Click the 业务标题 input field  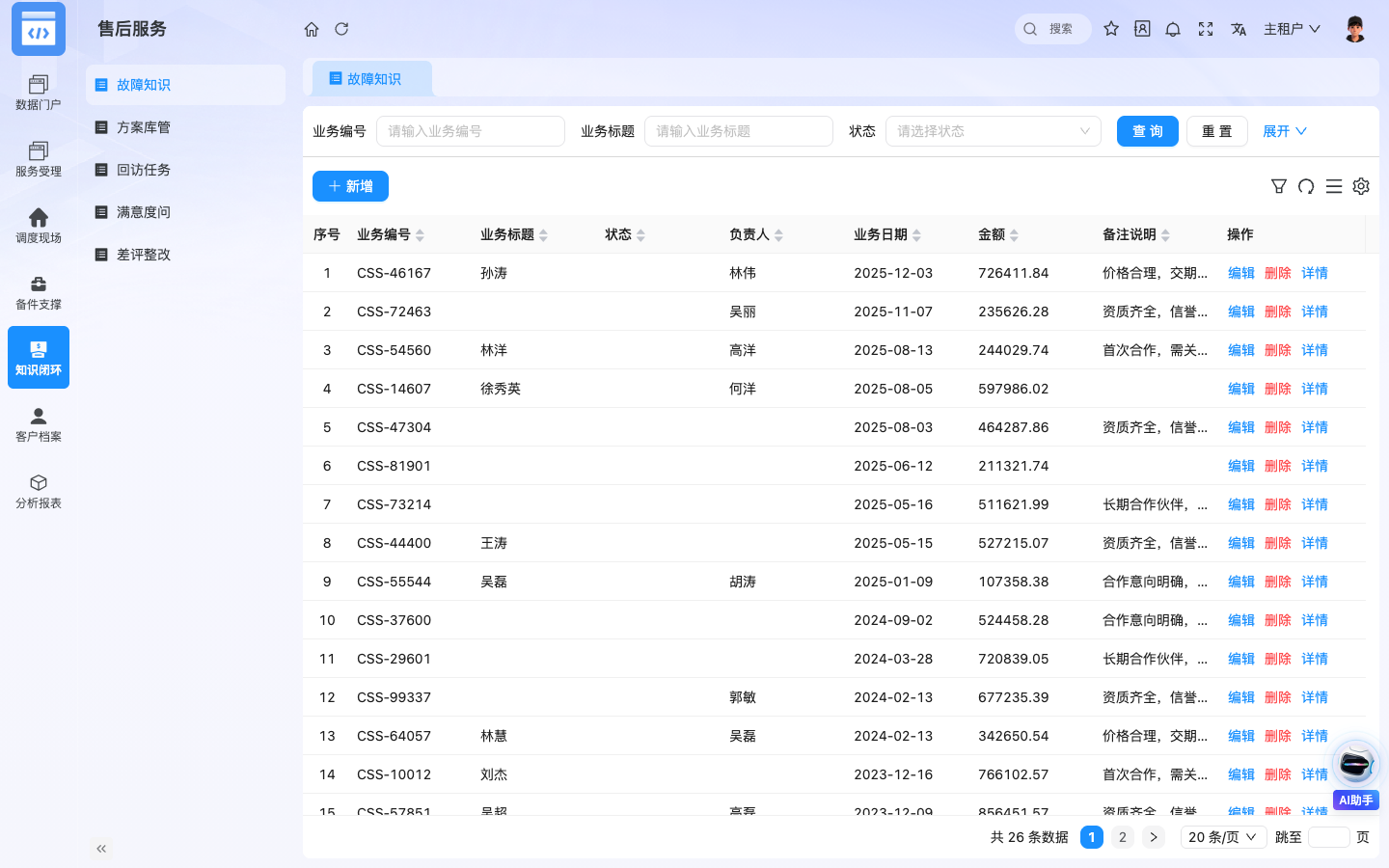coord(739,131)
